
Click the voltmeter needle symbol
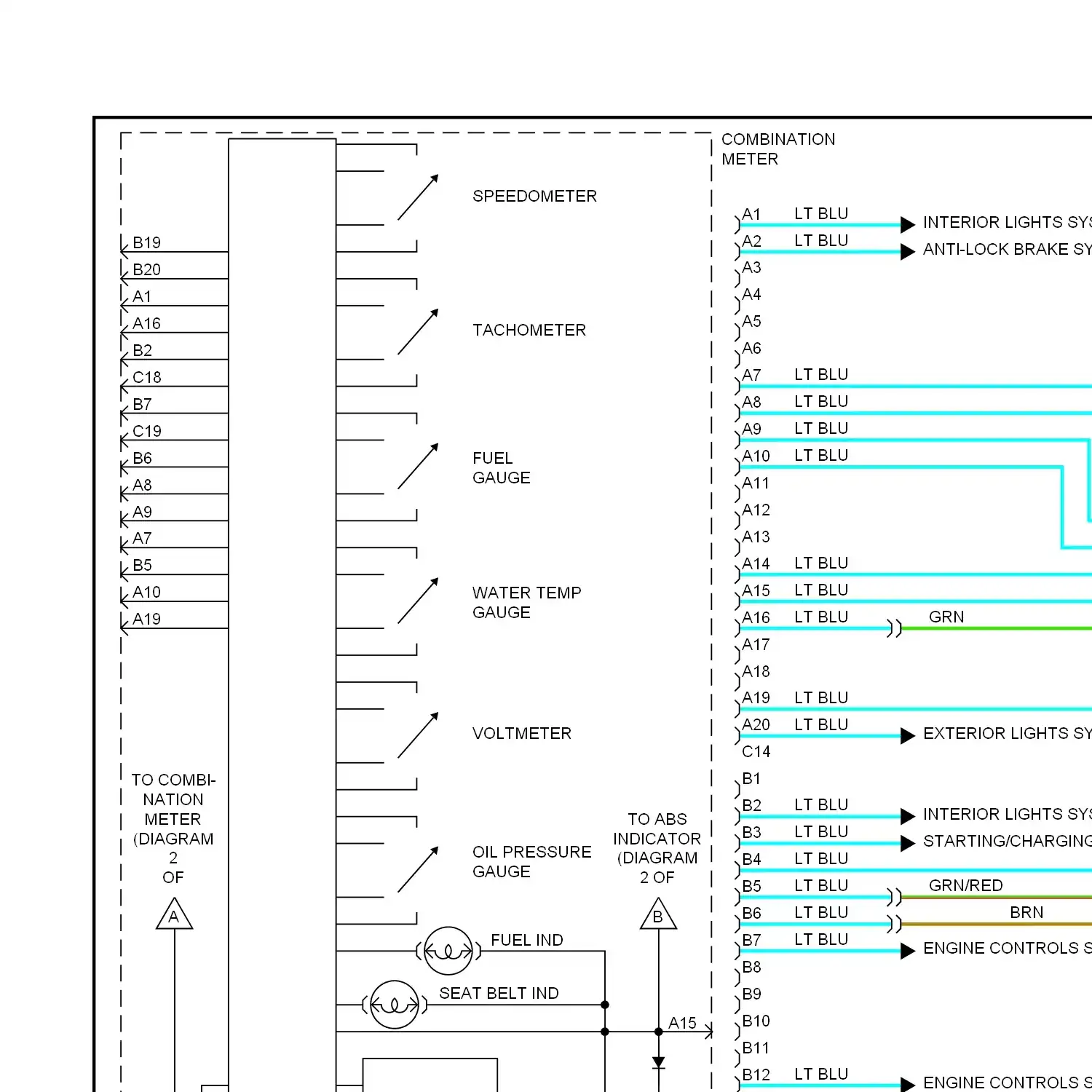418,735
